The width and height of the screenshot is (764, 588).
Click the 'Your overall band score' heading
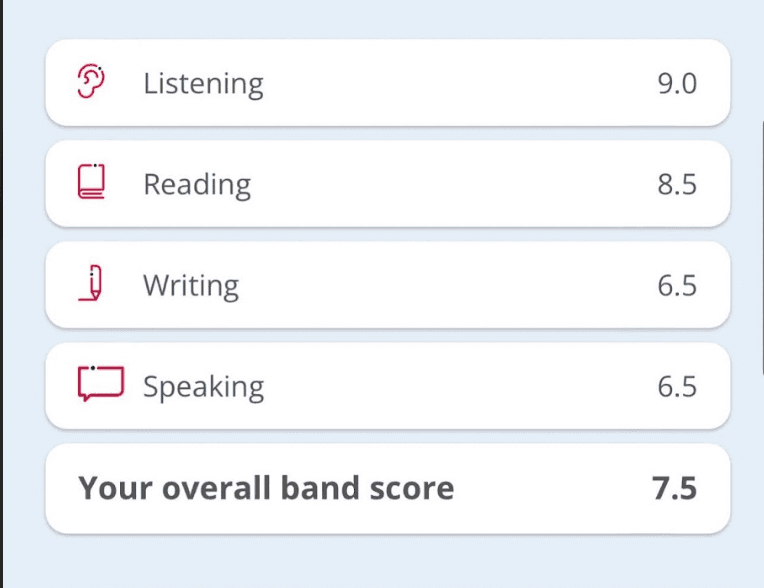266,488
